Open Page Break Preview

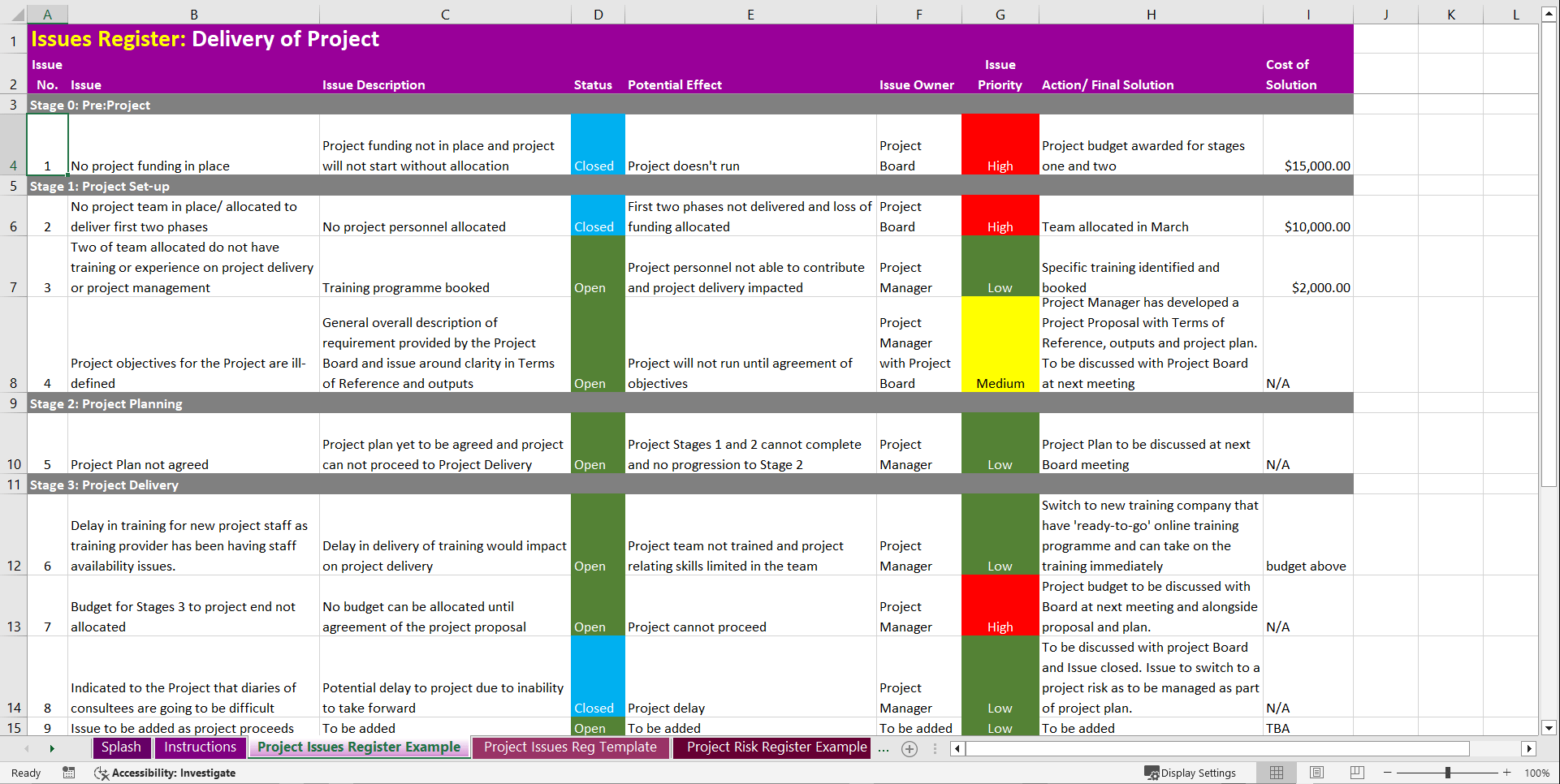[x=1357, y=773]
